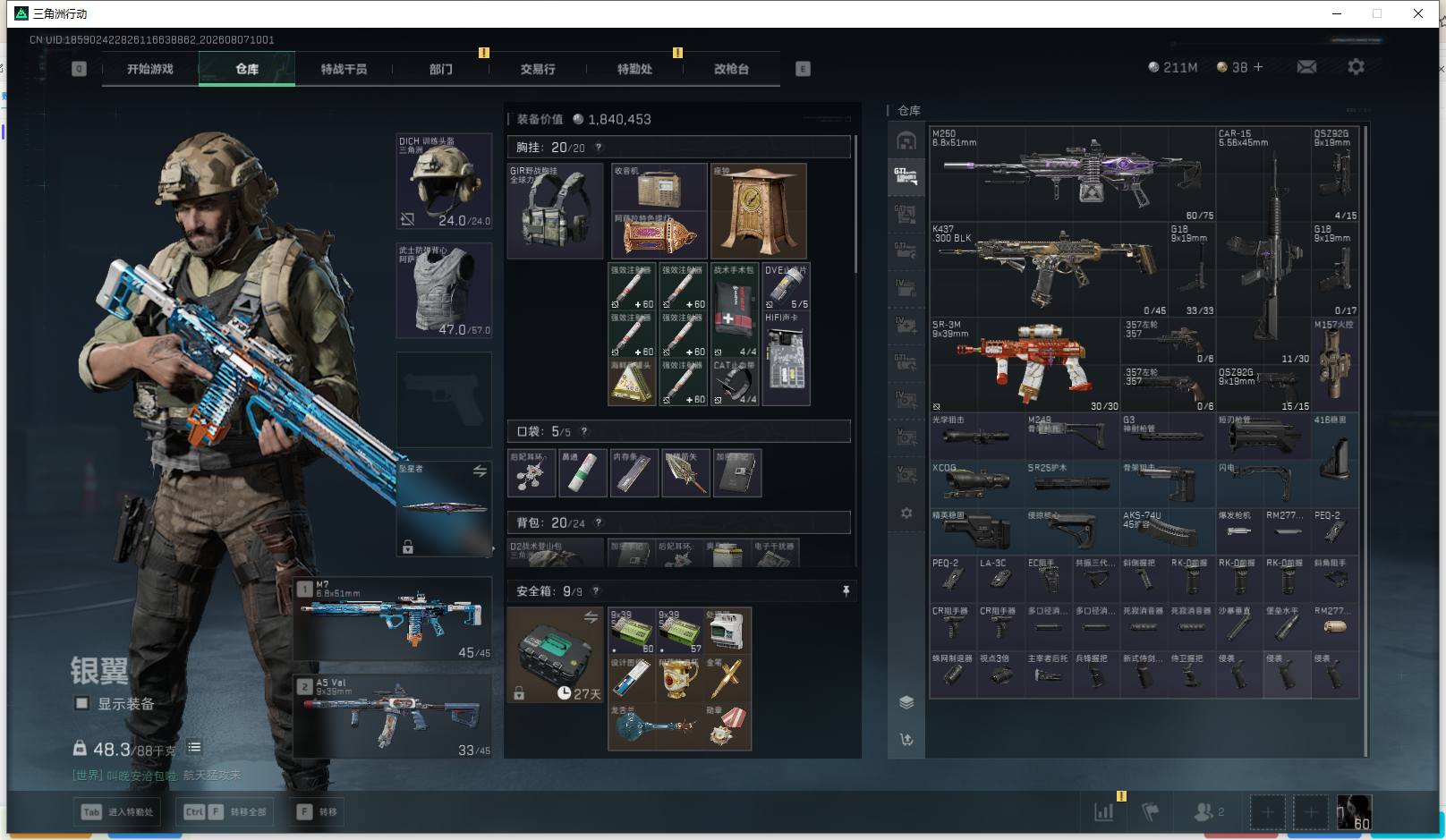Click the warehouse stack layers icon
Image resolution: width=1446 pixels, height=840 pixels.
[906, 702]
